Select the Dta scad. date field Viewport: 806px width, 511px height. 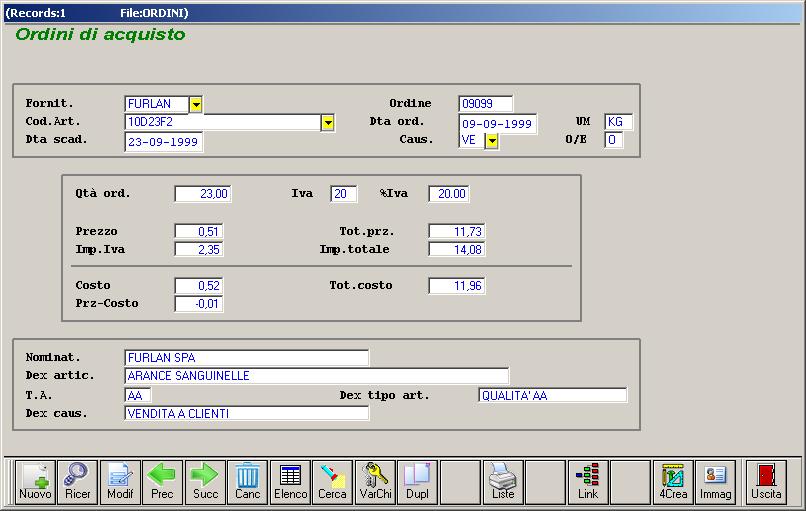point(164,142)
